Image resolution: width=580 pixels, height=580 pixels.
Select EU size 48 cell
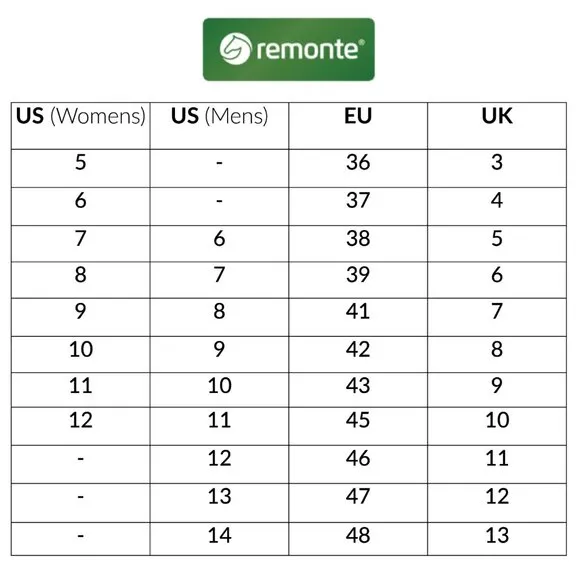pyautogui.click(x=358, y=539)
